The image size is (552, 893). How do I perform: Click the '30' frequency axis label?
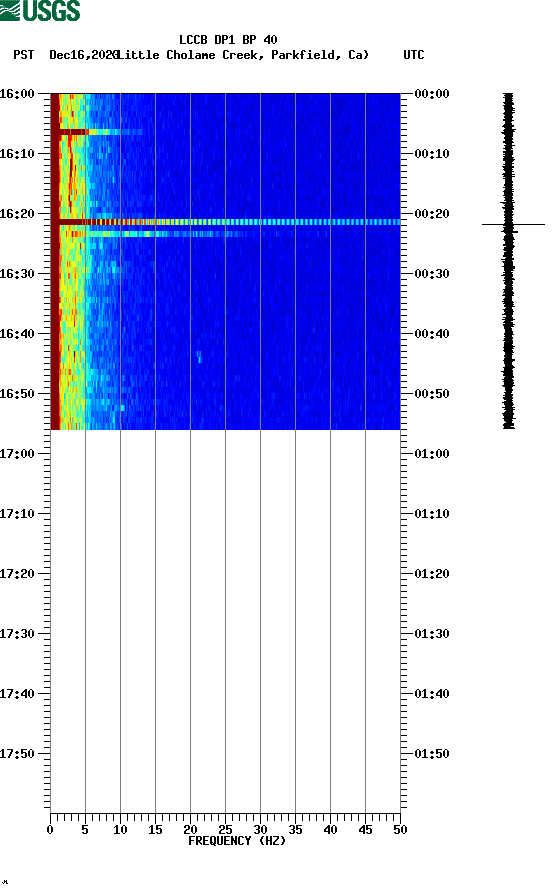260,830
